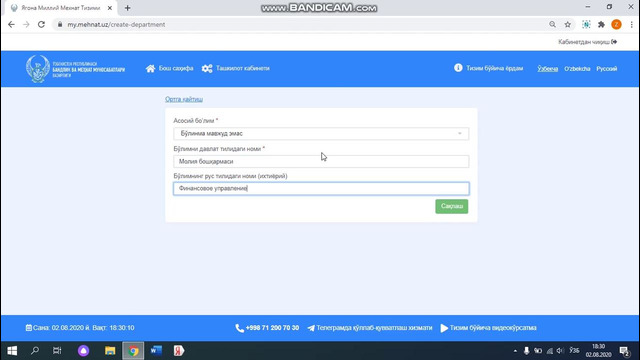The height and width of the screenshot is (360, 640).
Task: Switch to Chrome on taskbar
Action: (133, 351)
